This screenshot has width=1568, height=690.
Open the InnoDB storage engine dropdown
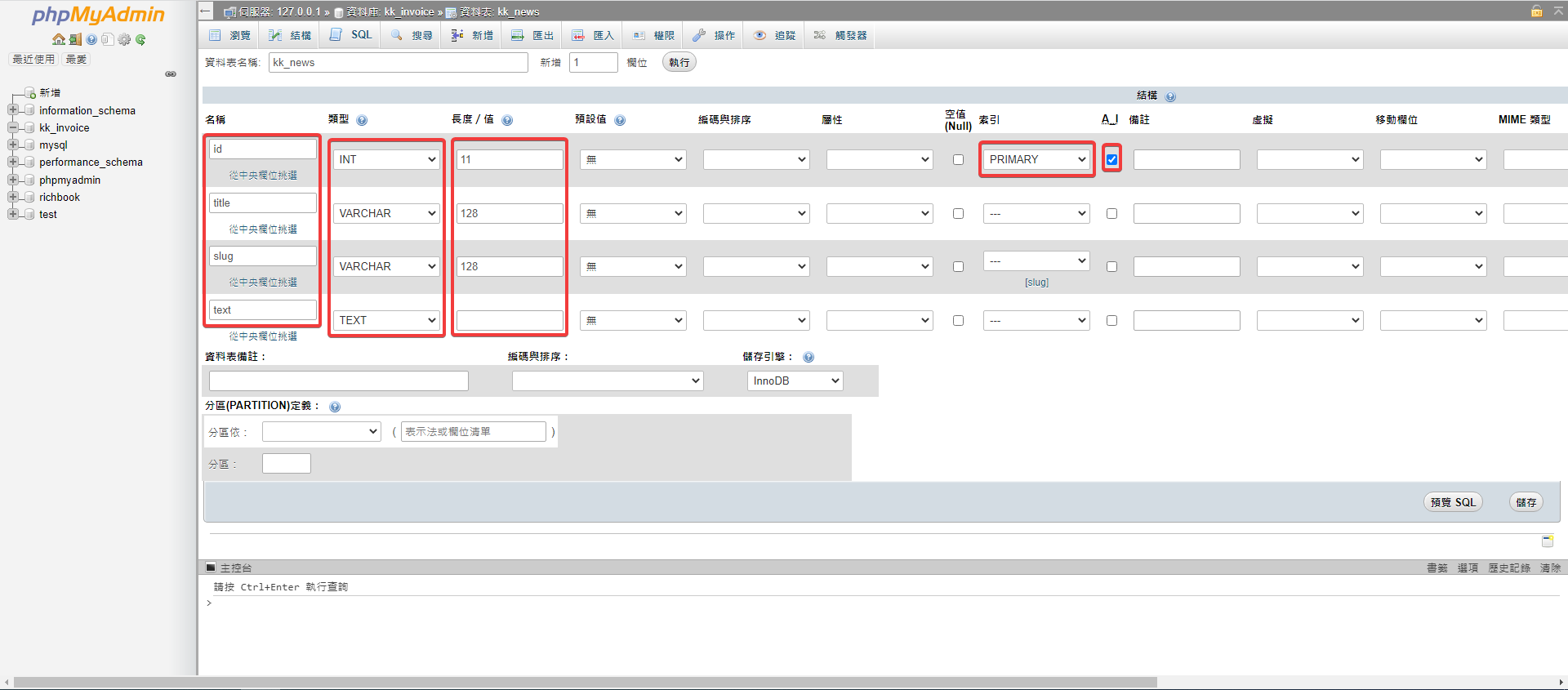pos(795,381)
